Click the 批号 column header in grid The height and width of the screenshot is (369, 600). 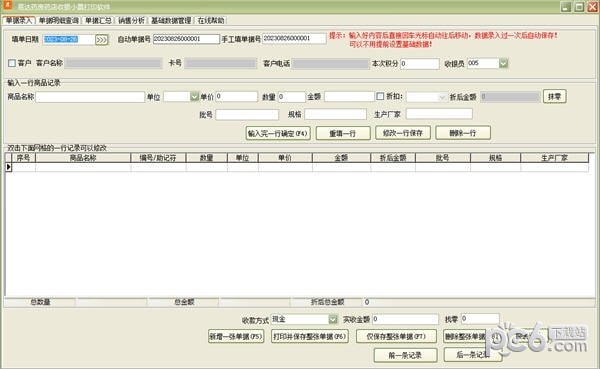pos(443,158)
